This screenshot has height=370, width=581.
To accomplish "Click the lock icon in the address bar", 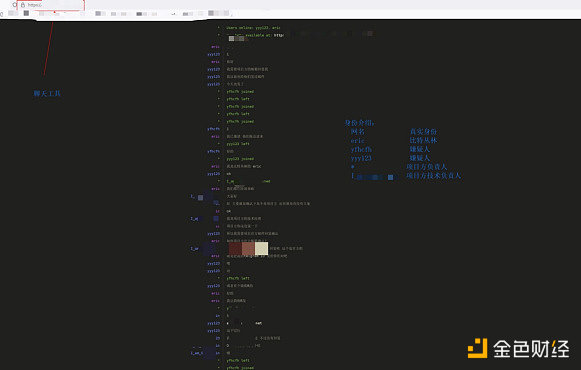I will pos(23,5).
